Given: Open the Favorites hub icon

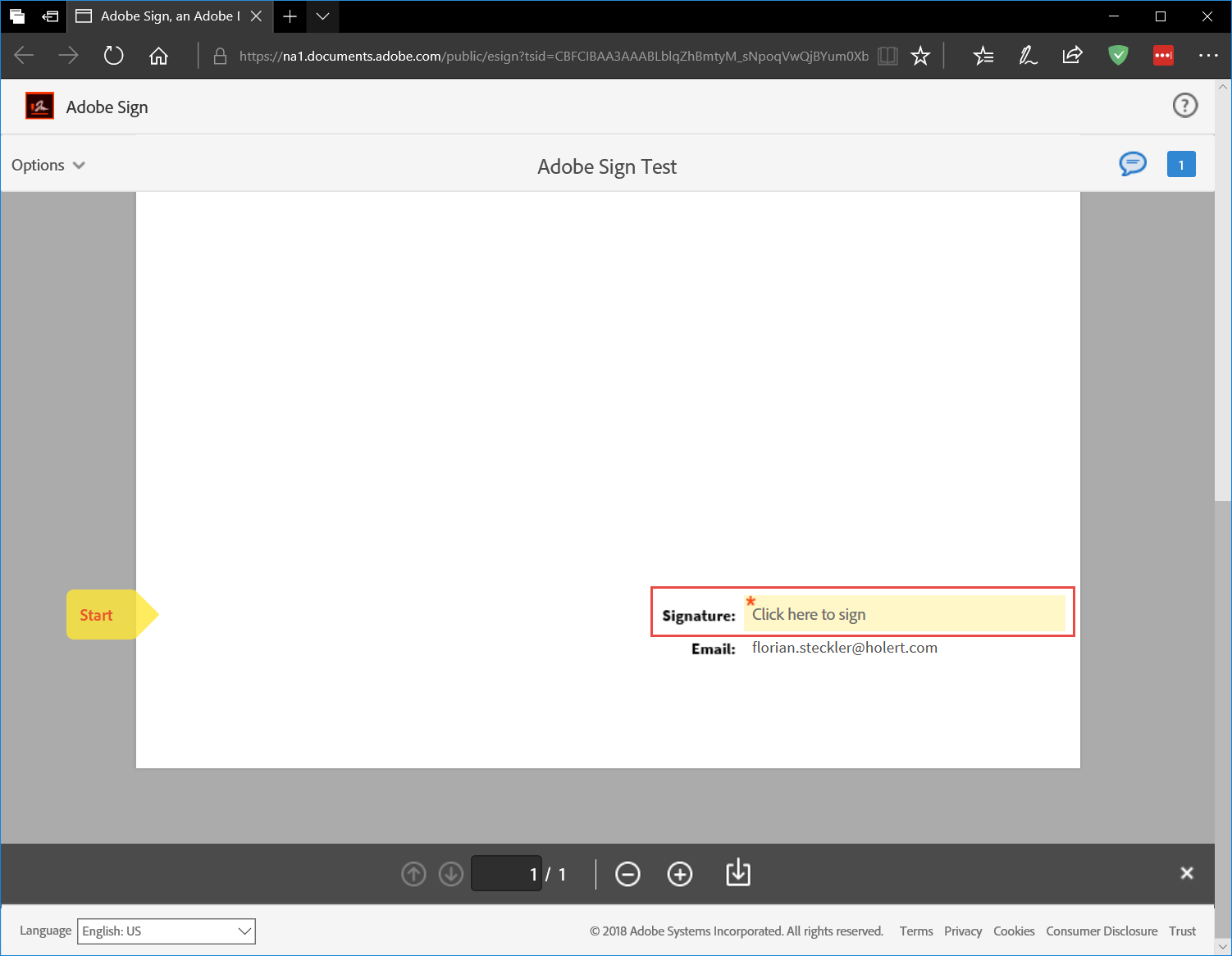Looking at the screenshot, I should coord(983,56).
